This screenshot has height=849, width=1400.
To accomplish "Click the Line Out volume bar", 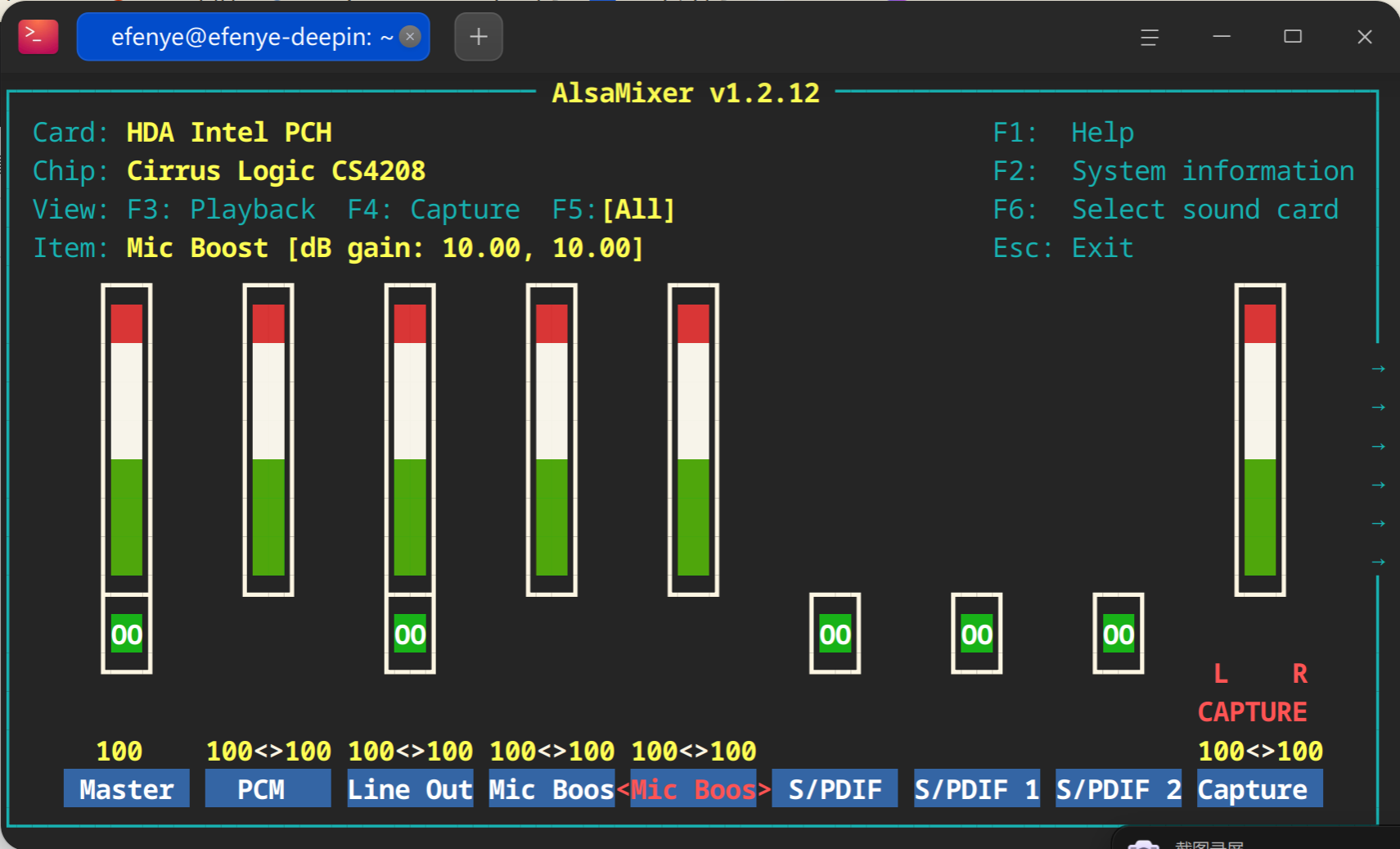I will coord(410,440).
